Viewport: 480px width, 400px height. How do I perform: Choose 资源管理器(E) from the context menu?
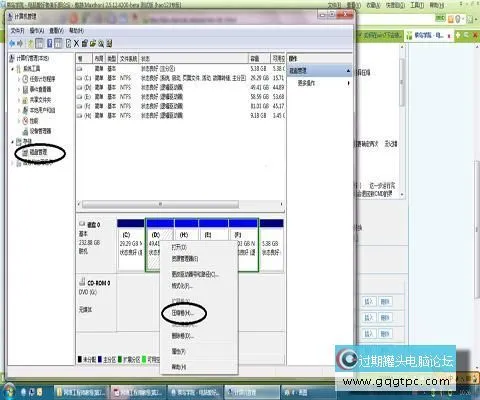(199, 259)
